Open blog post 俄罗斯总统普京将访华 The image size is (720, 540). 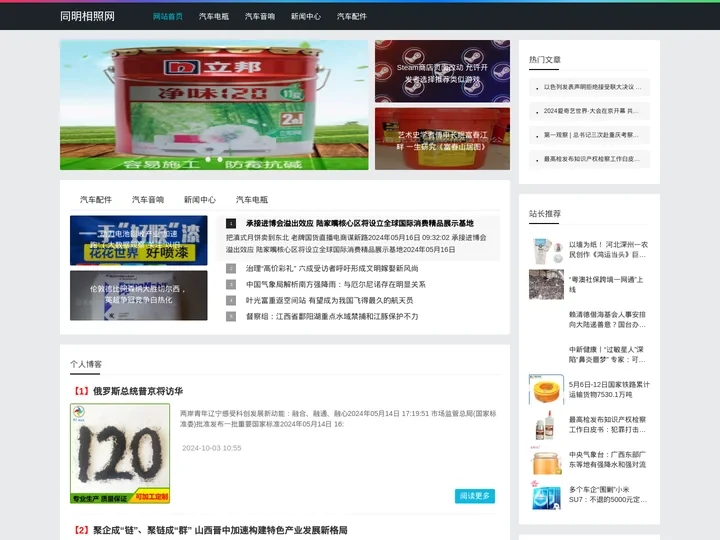(138, 391)
